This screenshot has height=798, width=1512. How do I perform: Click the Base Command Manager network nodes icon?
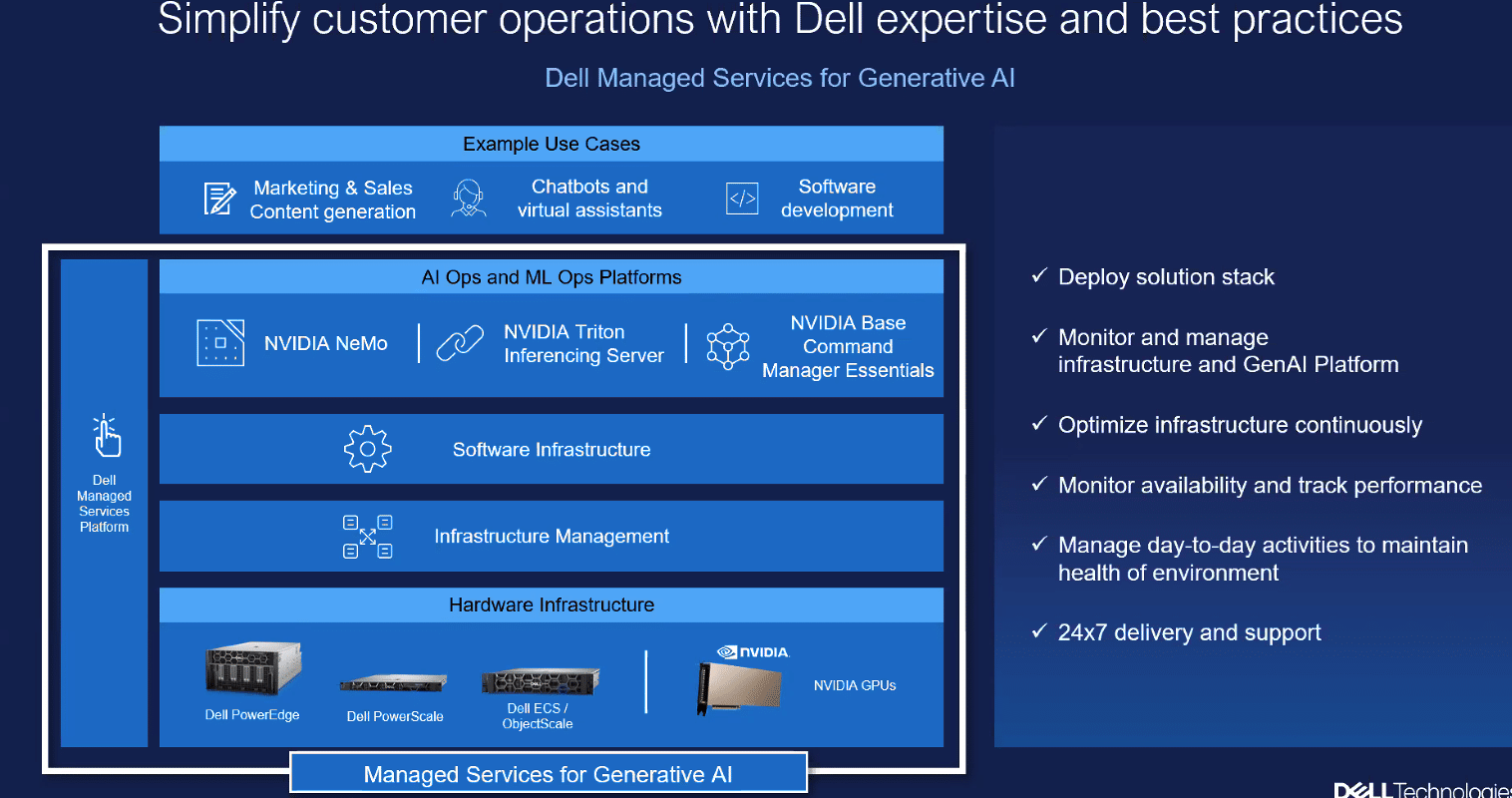[728, 346]
